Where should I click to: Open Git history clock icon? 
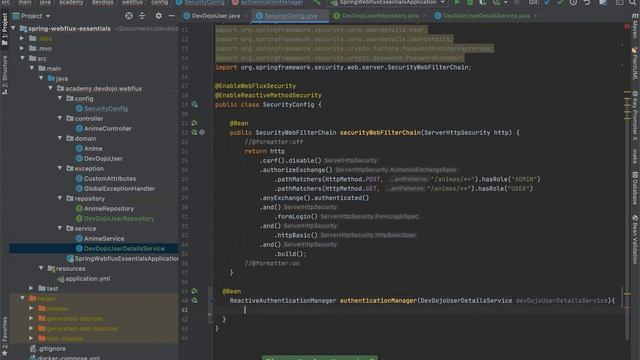coord(573,2)
